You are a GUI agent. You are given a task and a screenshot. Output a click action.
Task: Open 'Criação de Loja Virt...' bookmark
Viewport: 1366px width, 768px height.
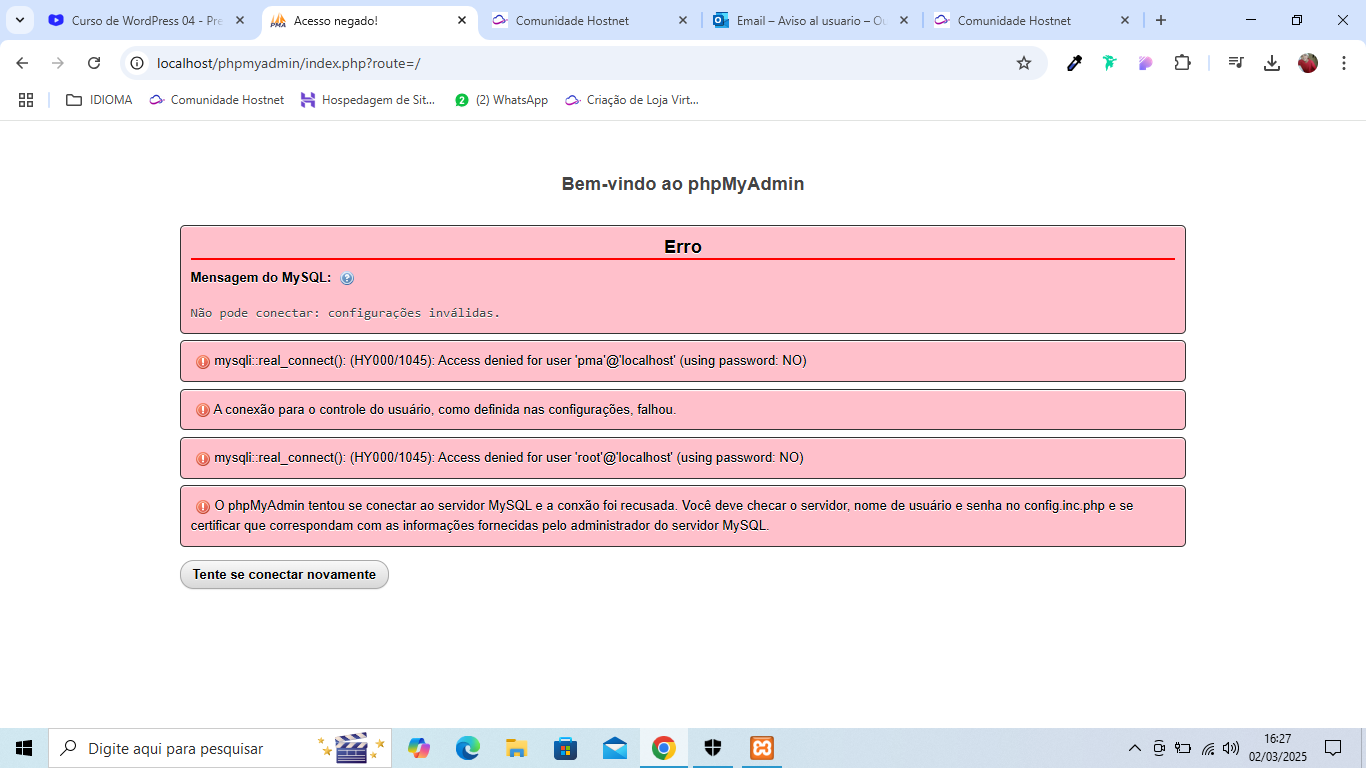(632, 100)
